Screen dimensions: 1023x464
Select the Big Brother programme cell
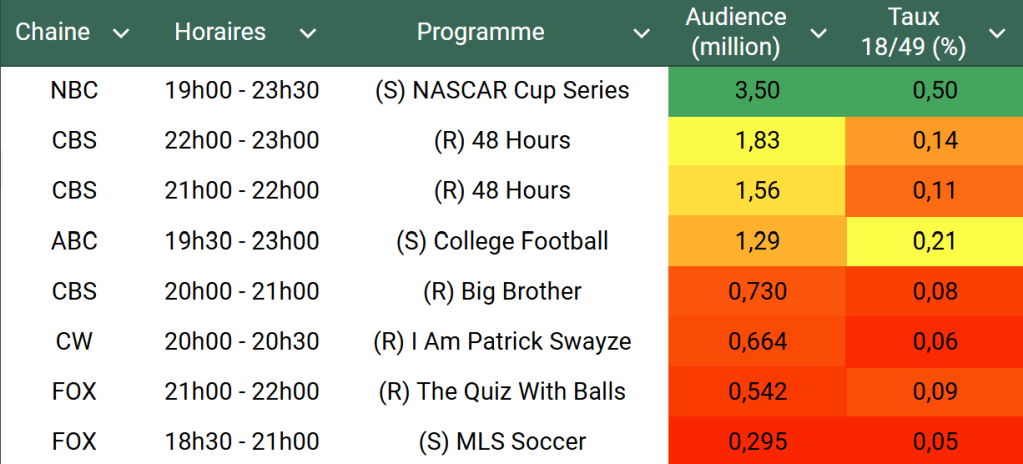coord(502,291)
